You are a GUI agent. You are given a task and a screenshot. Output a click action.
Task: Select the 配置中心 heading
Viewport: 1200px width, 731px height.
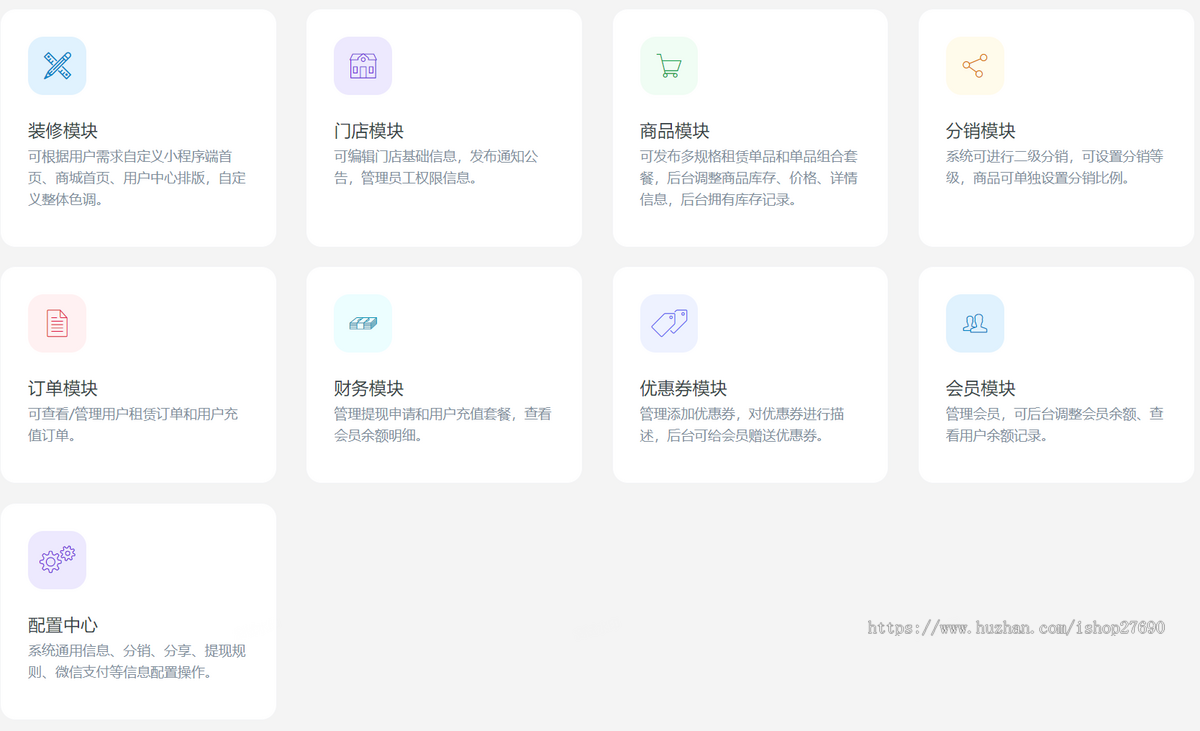pos(63,625)
